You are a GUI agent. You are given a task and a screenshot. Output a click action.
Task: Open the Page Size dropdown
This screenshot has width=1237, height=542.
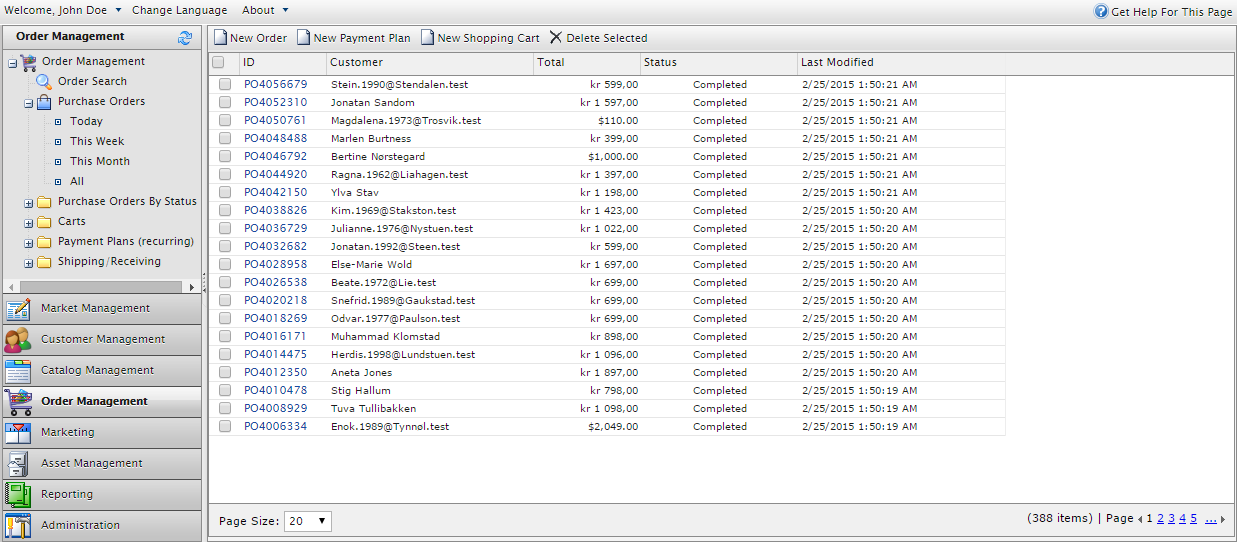[308, 521]
